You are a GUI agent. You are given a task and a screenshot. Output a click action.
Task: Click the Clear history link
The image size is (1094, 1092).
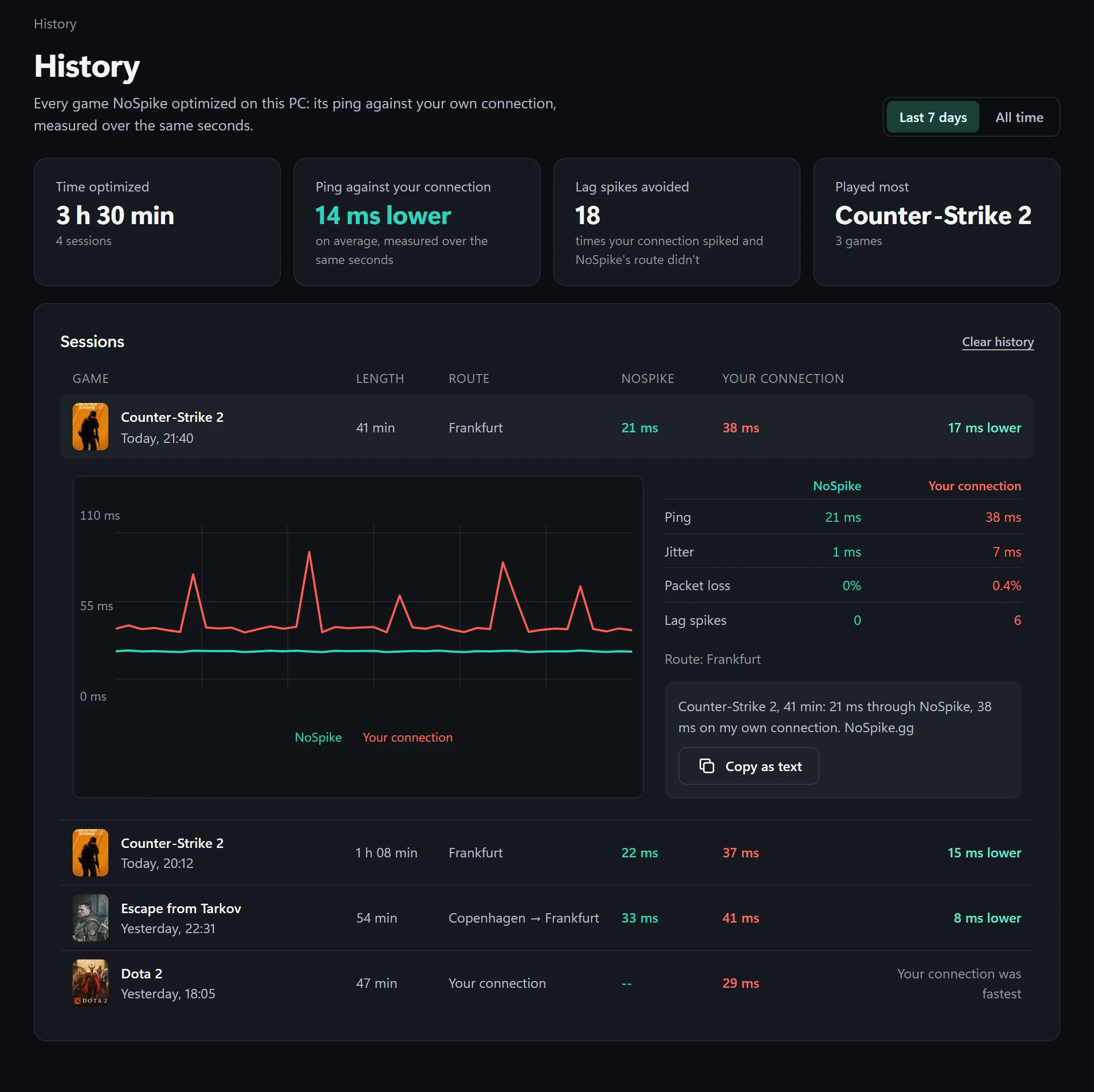coord(998,342)
